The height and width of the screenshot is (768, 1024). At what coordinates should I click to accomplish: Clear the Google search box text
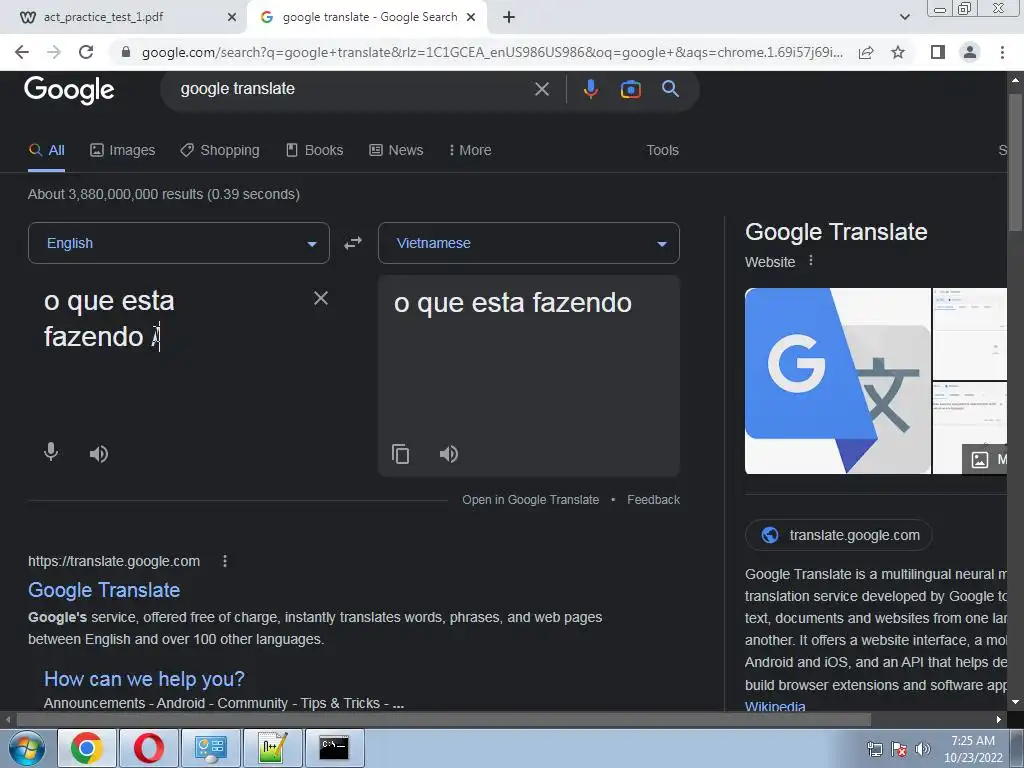coord(541,89)
